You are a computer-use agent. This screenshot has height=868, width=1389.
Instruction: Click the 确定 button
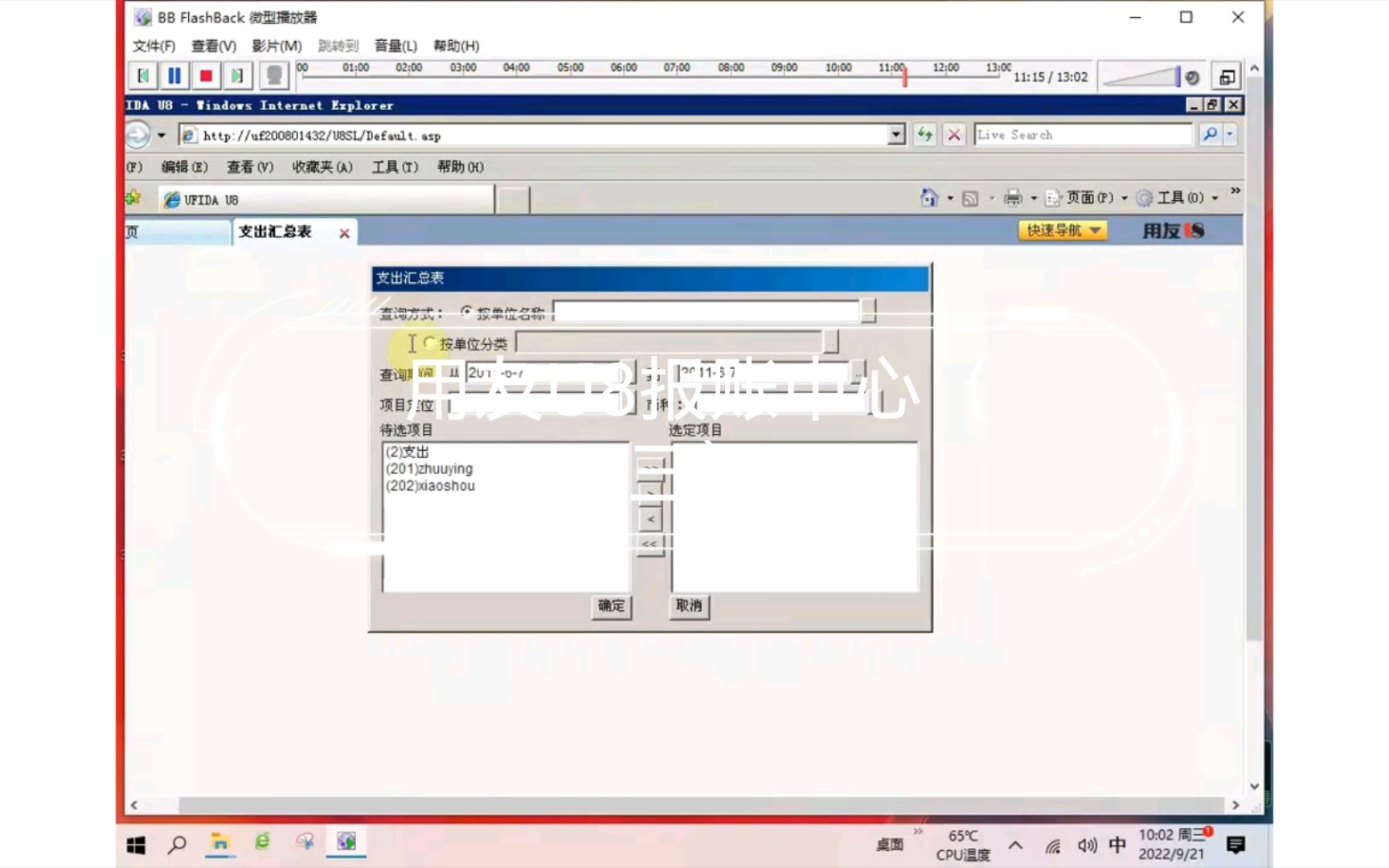[x=611, y=606]
